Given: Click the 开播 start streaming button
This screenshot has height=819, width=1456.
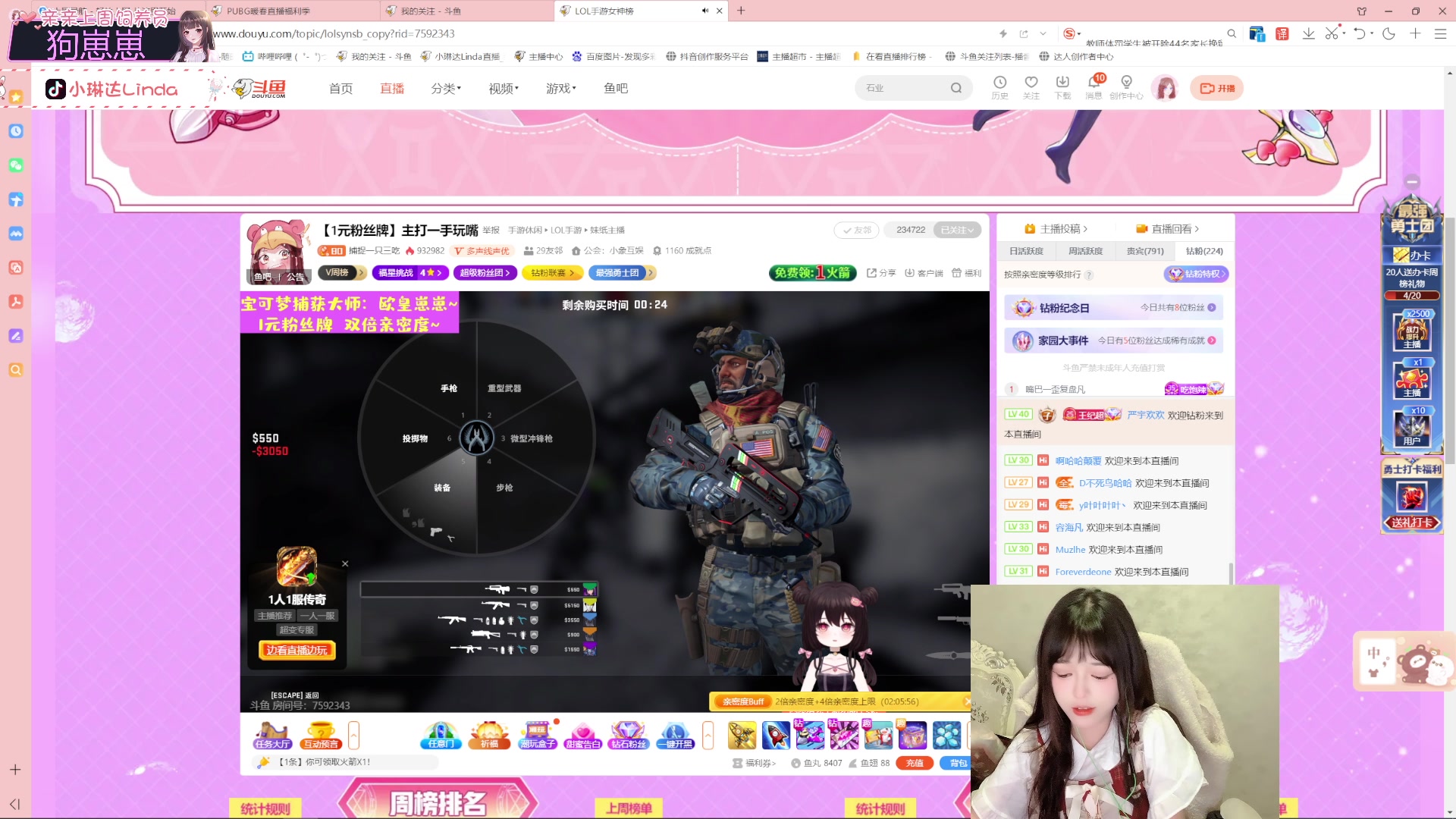Looking at the screenshot, I should tap(1216, 88).
